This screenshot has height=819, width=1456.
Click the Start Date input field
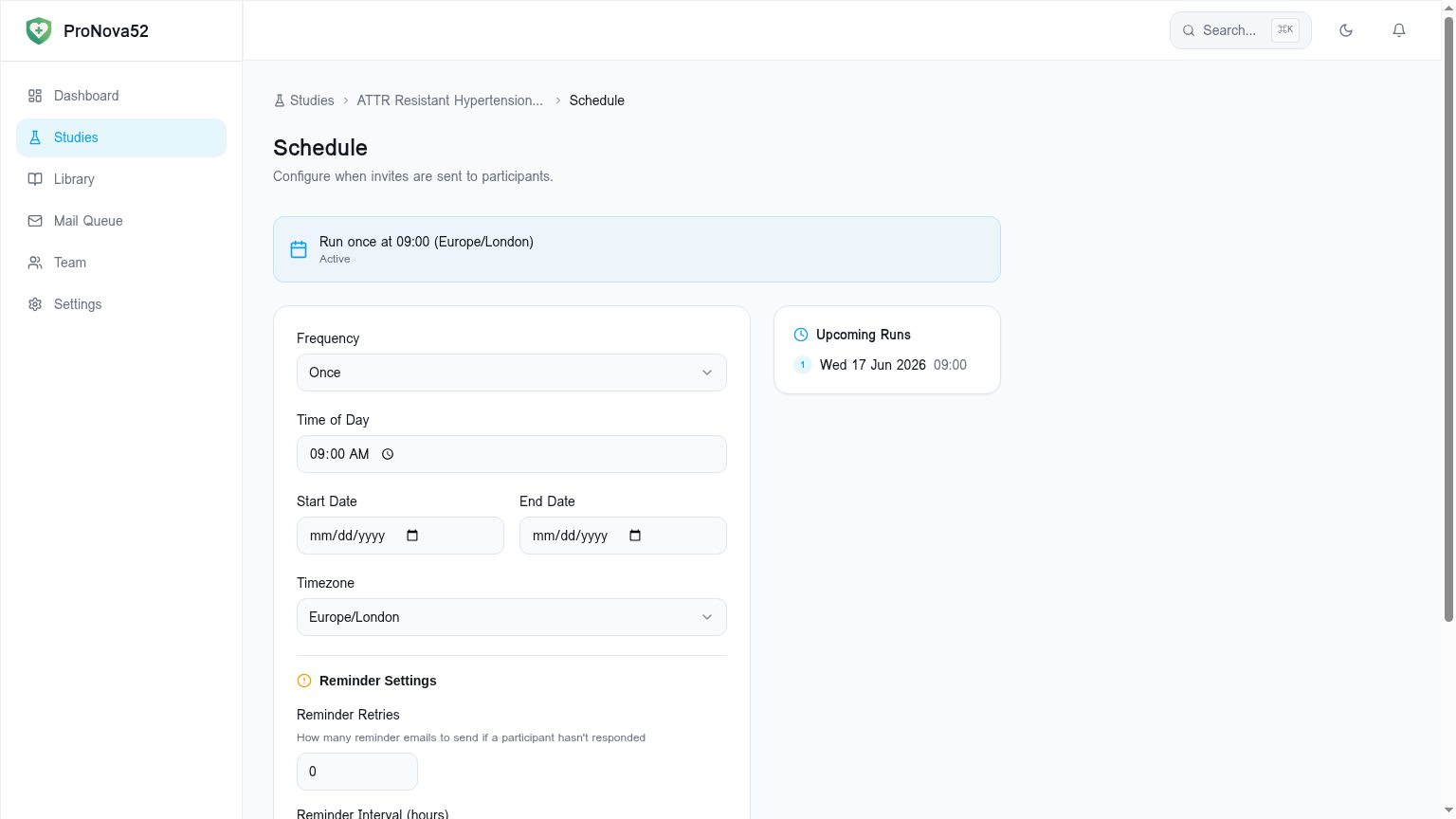point(400,536)
